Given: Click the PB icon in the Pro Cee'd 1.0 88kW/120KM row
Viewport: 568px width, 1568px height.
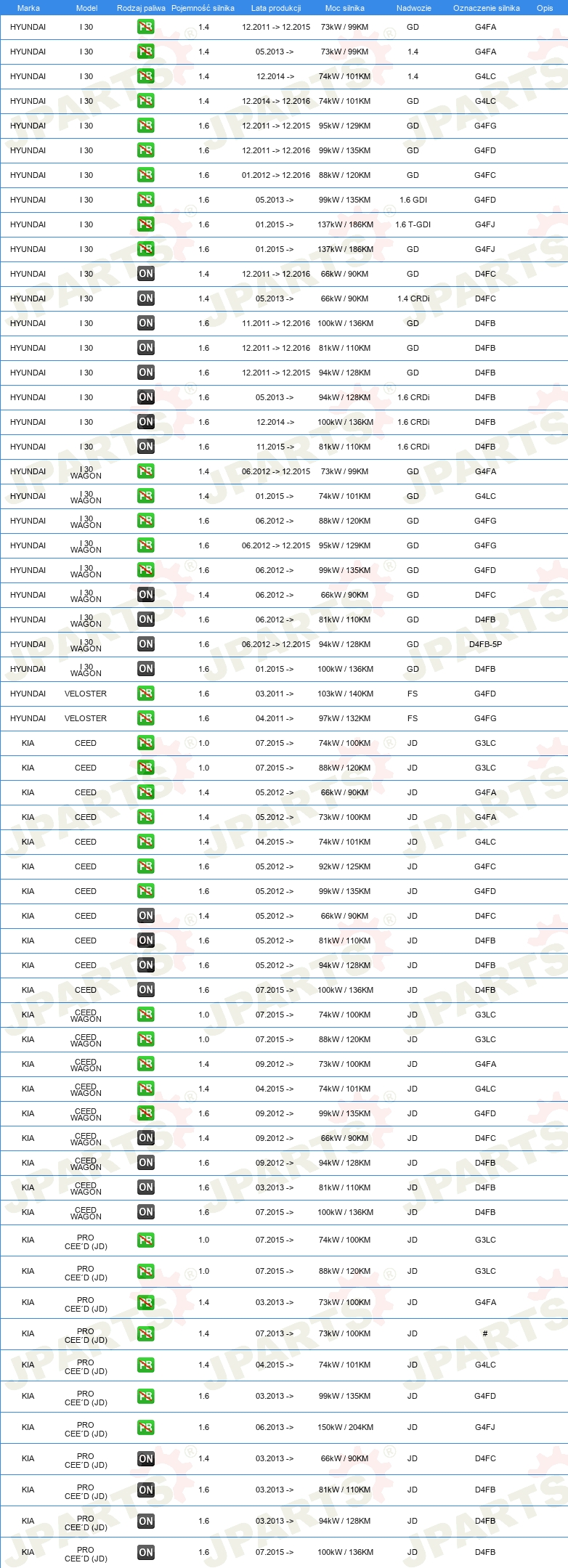Looking at the screenshot, I should (x=146, y=1272).
